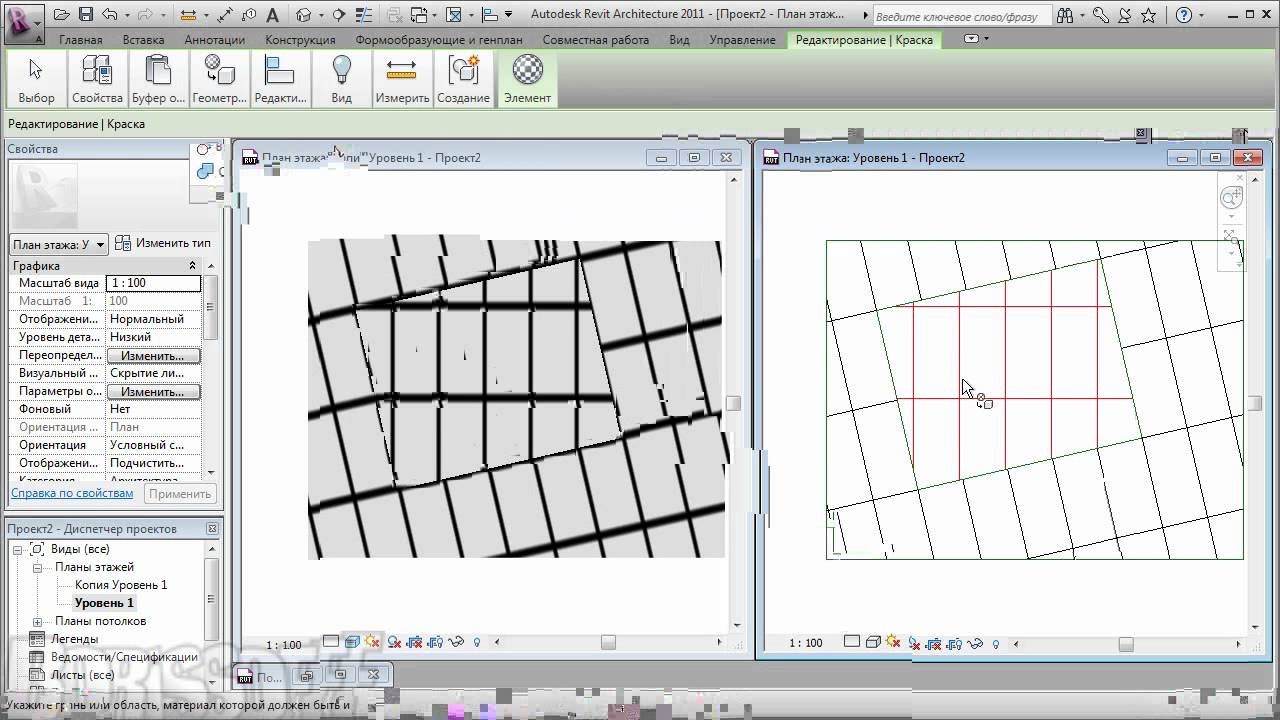The image size is (1280, 720).
Task: Switch to the Управление ribbon tab
Action: (742, 40)
